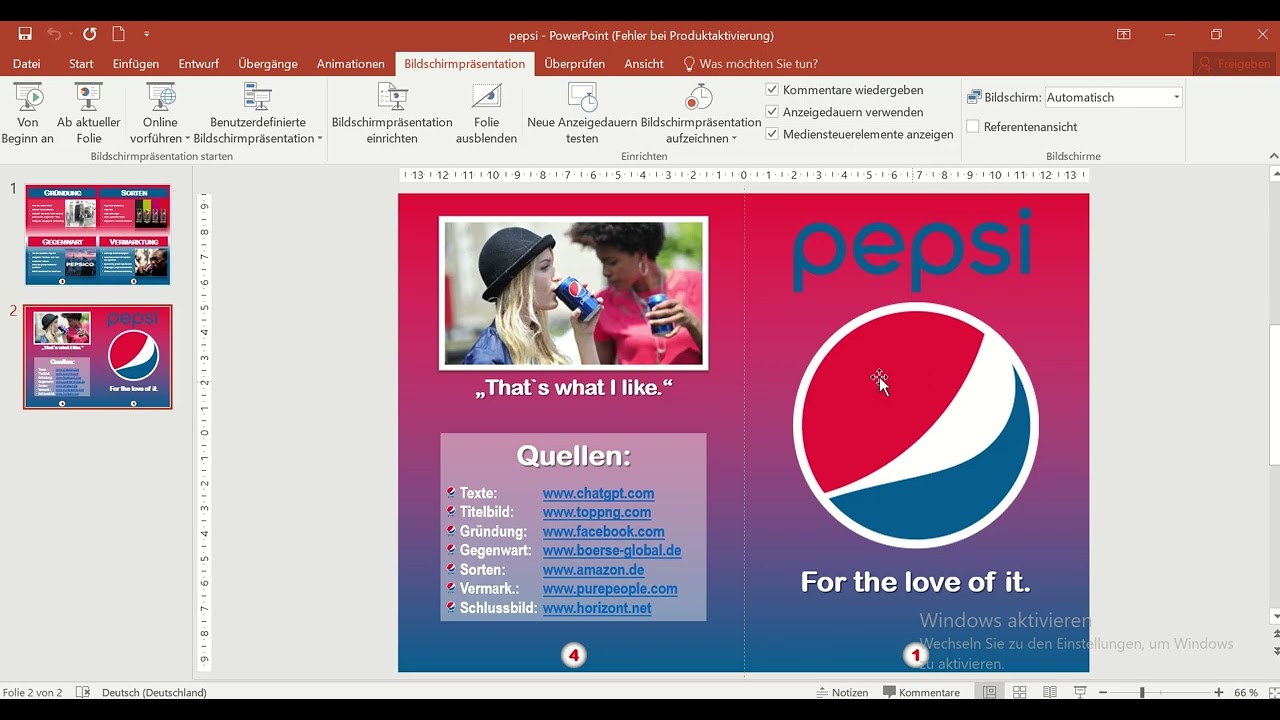Switch to the Animationen tab
Image resolution: width=1280 pixels, height=720 pixels.
click(351, 64)
